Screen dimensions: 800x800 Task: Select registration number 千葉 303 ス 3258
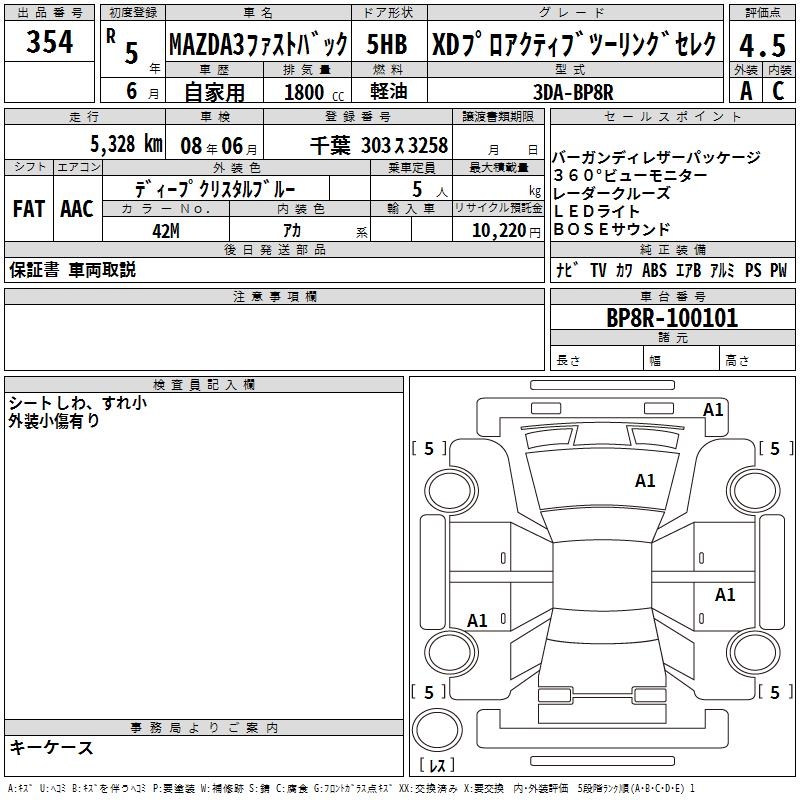pos(379,146)
